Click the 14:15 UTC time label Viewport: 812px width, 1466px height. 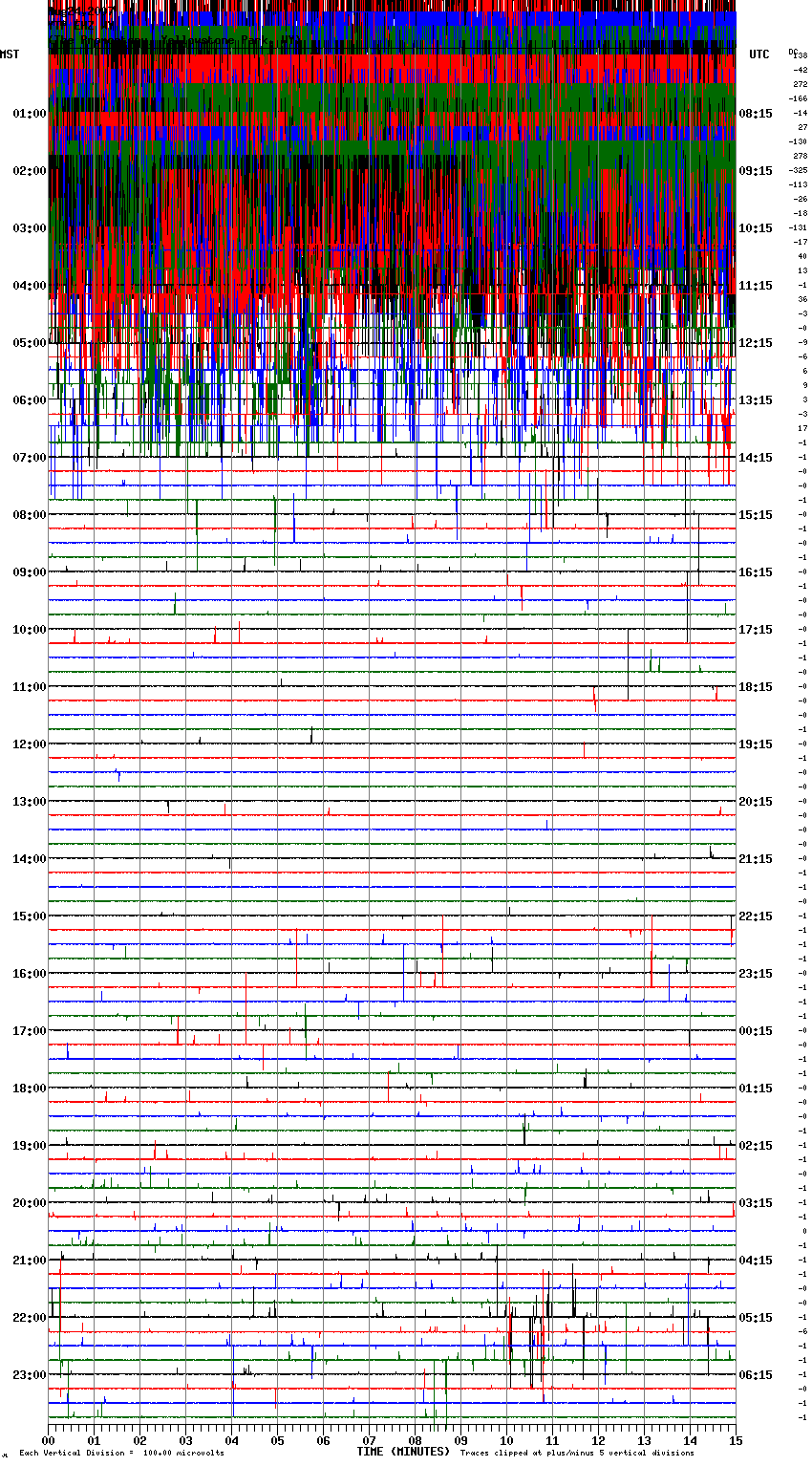click(x=756, y=458)
